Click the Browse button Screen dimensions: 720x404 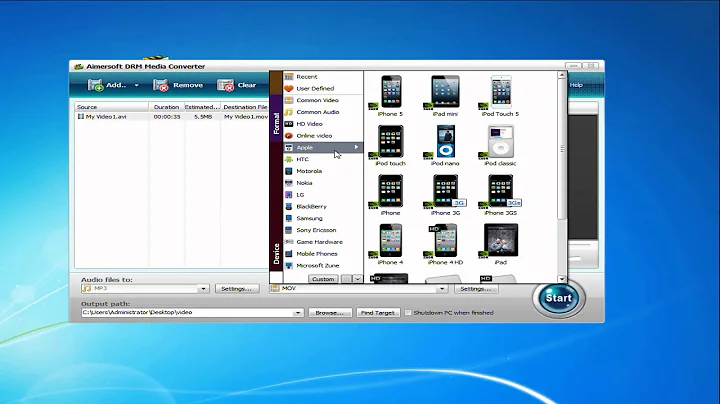330,313
